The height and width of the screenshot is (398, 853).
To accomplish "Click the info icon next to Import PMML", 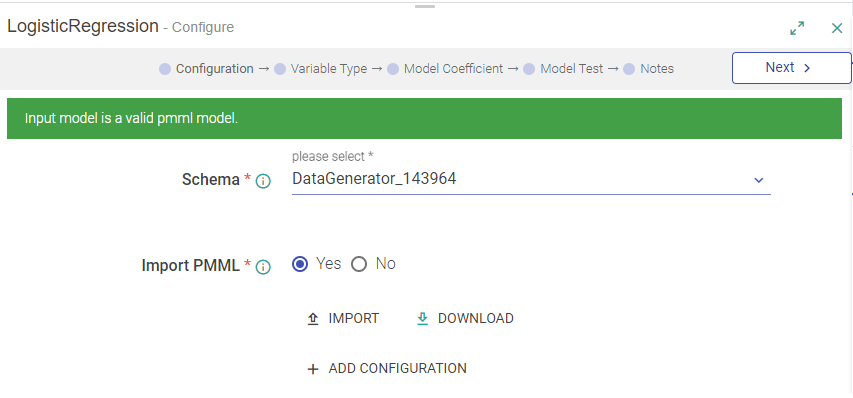I will [263, 267].
